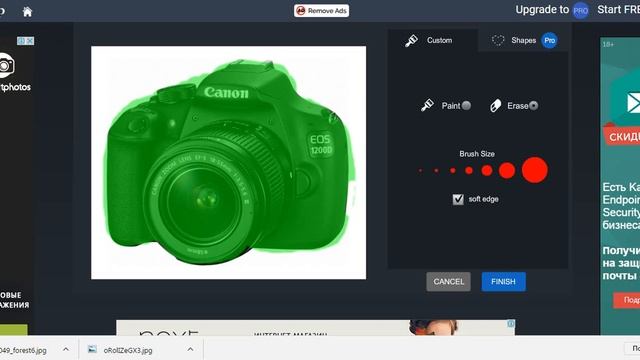The height and width of the screenshot is (360, 640).
Task: Pick the second smallest brush size dot
Action: tap(436, 171)
